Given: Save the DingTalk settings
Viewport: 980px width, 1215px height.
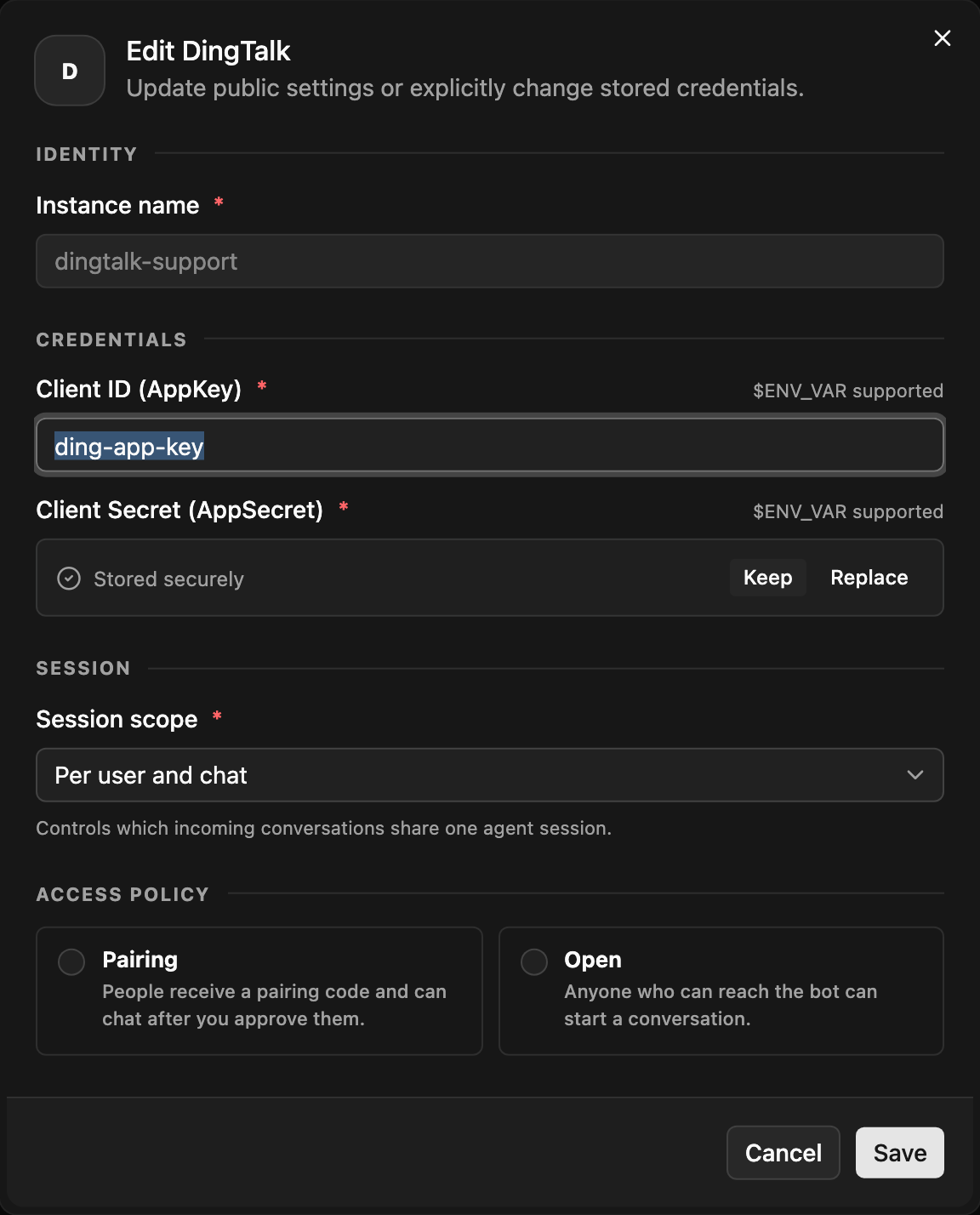Looking at the screenshot, I should 900,1153.
